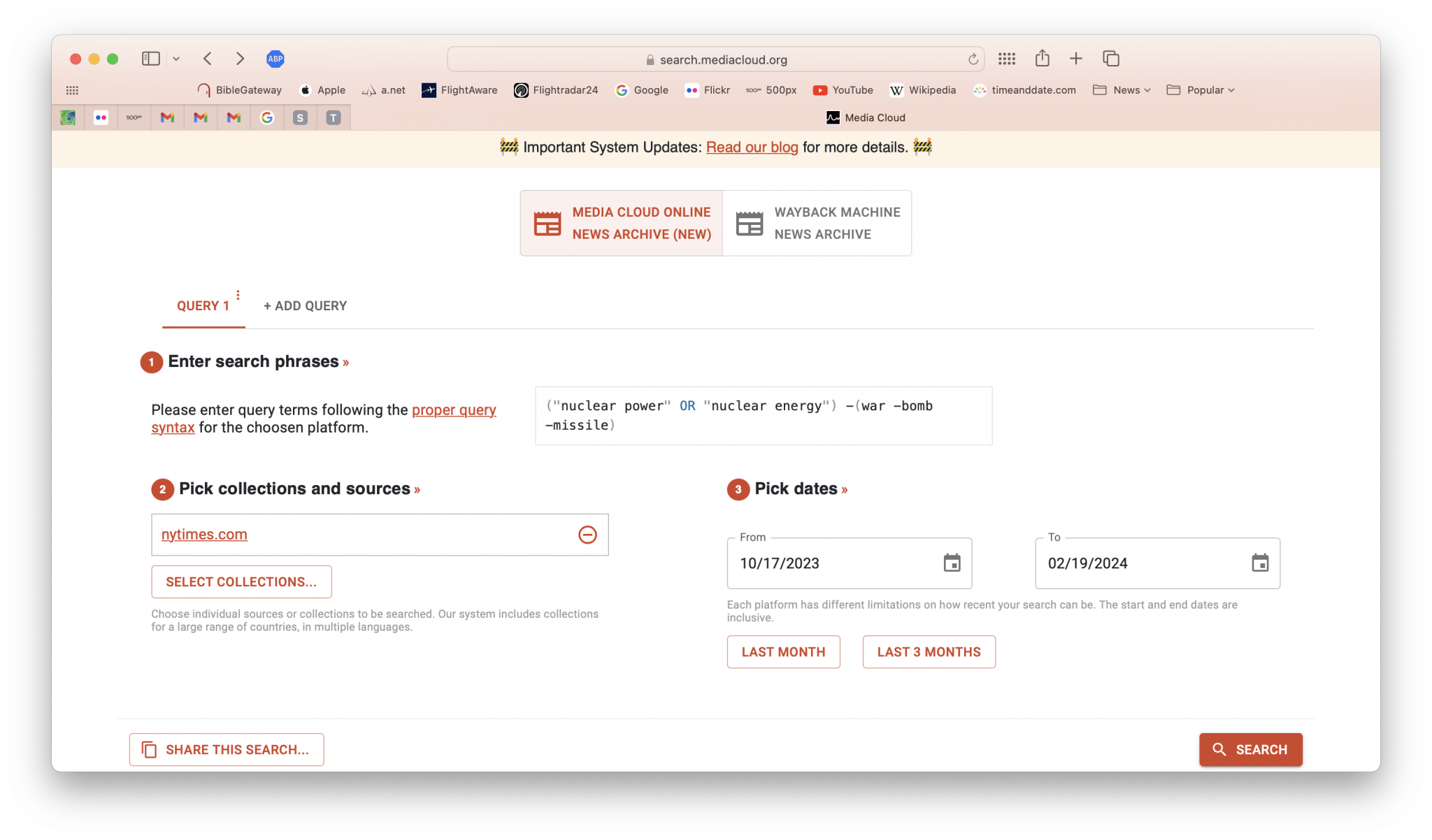Switch to Wayback Machine News Archive
This screenshot has height=840, width=1432.
coord(817,223)
